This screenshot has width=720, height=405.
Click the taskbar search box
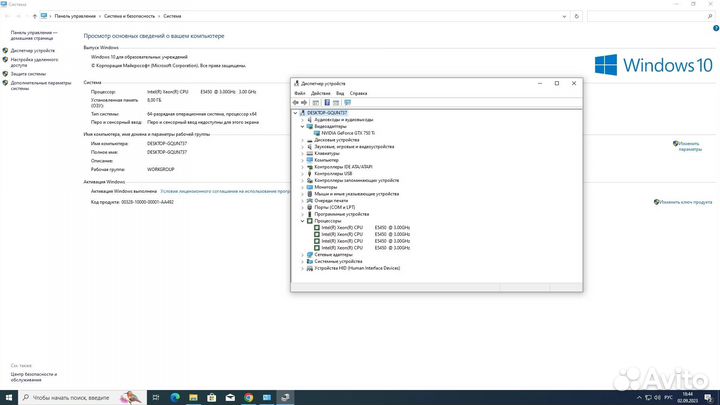point(83,398)
